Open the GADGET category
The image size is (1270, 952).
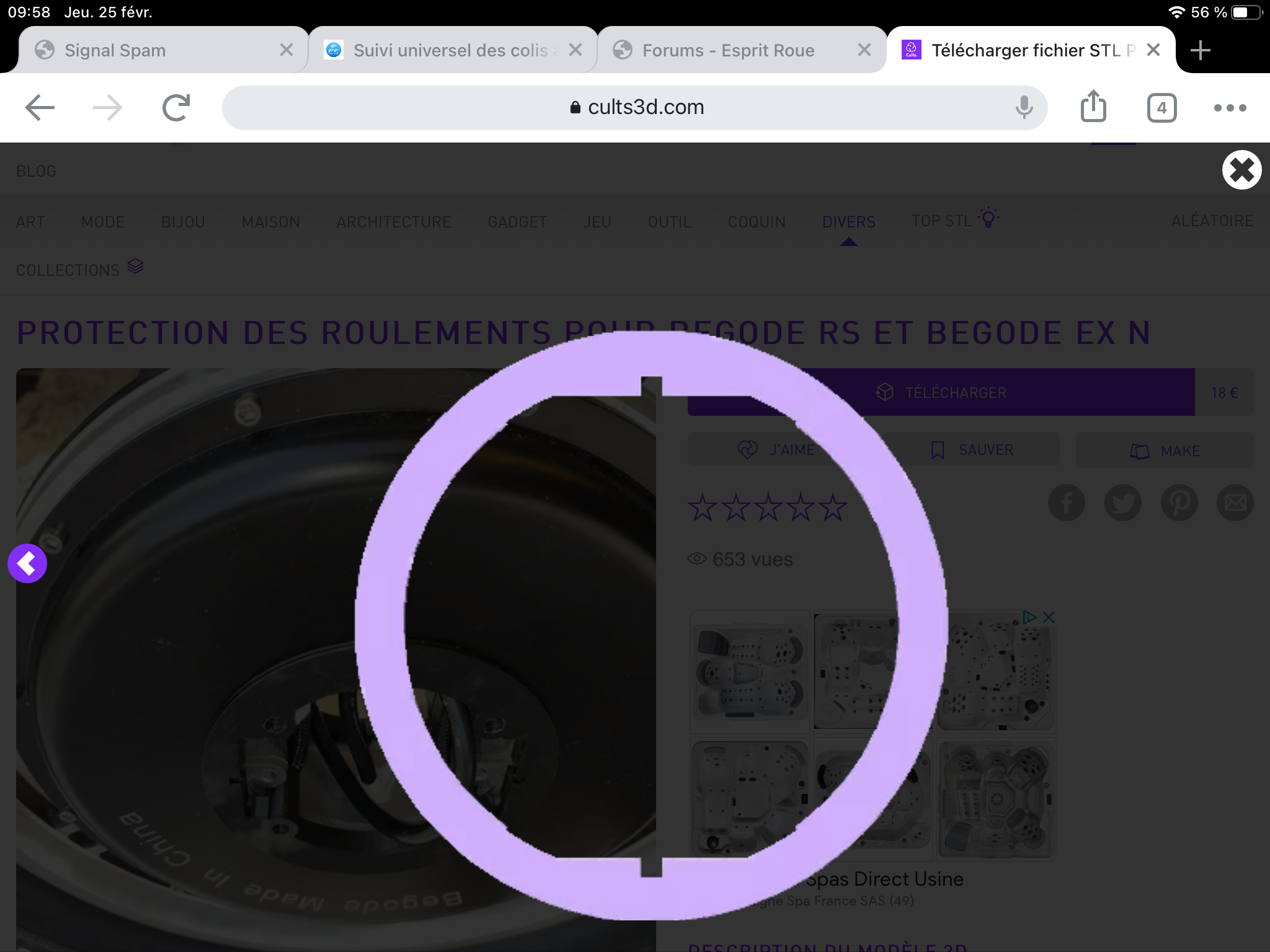pyautogui.click(x=517, y=222)
